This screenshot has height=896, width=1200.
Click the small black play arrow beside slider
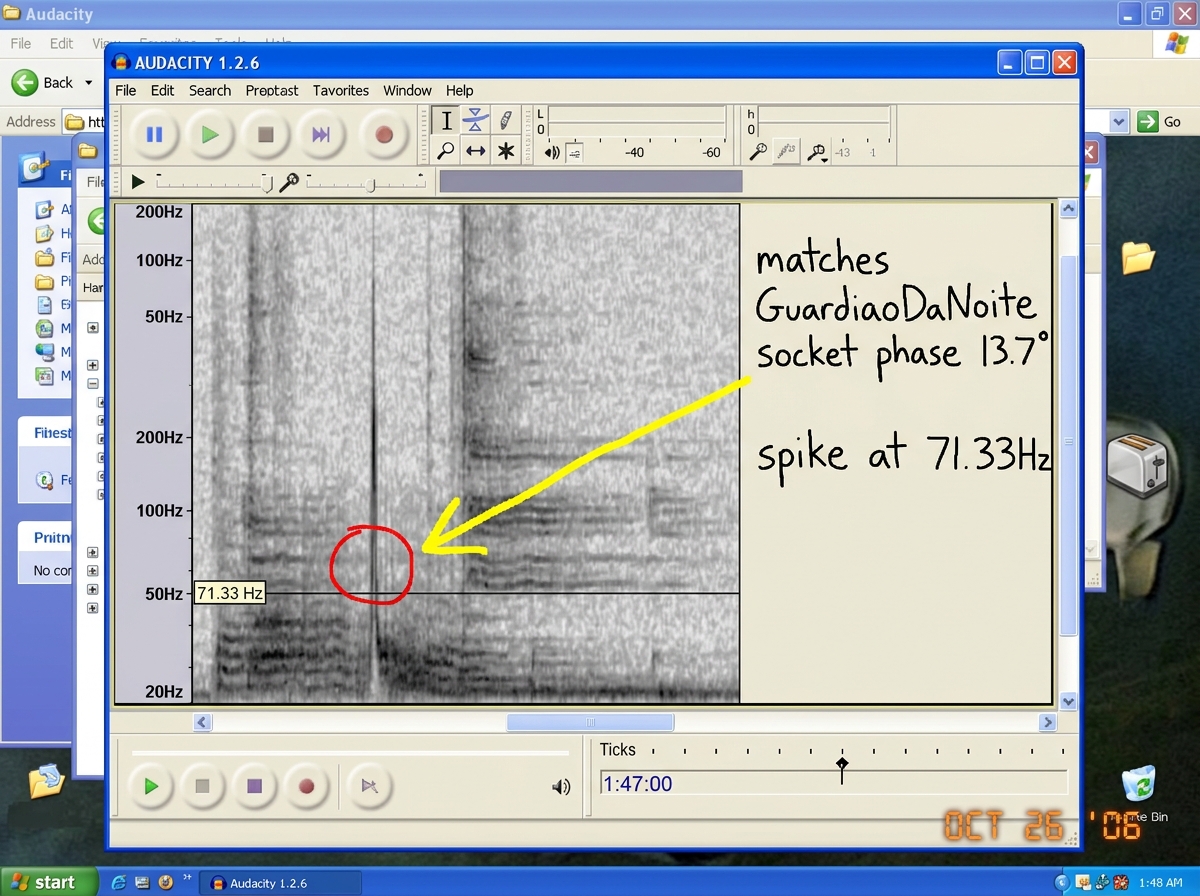click(138, 182)
